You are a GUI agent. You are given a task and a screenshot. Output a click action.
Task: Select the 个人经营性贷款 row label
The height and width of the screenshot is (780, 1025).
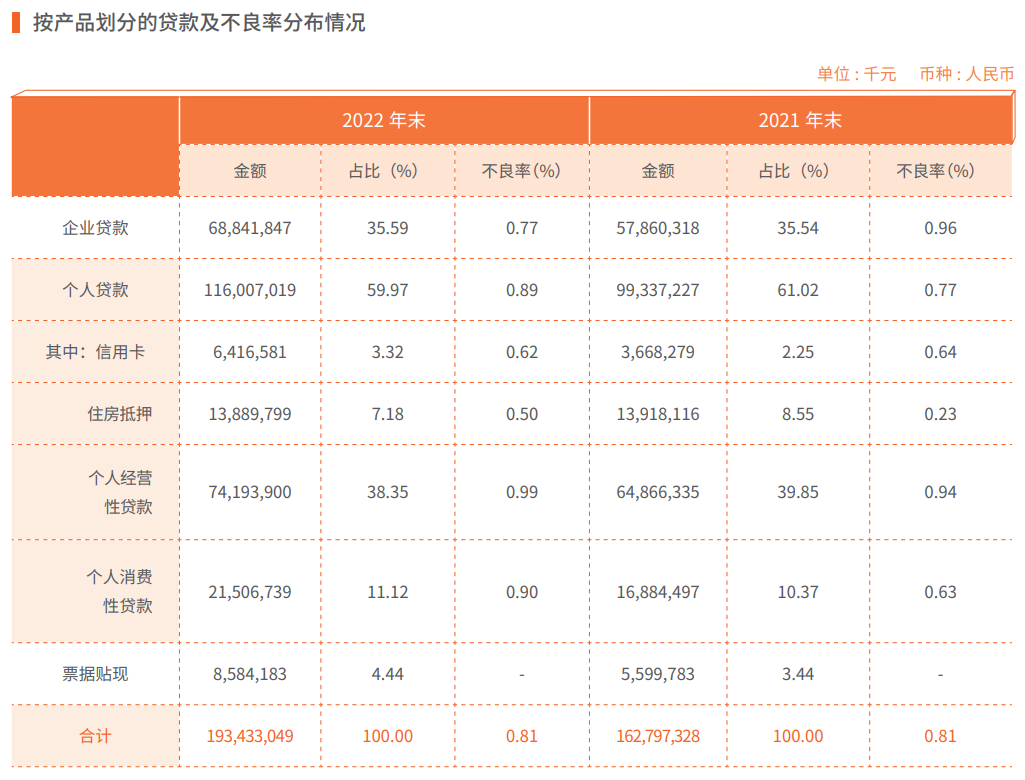pyautogui.click(x=120, y=492)
